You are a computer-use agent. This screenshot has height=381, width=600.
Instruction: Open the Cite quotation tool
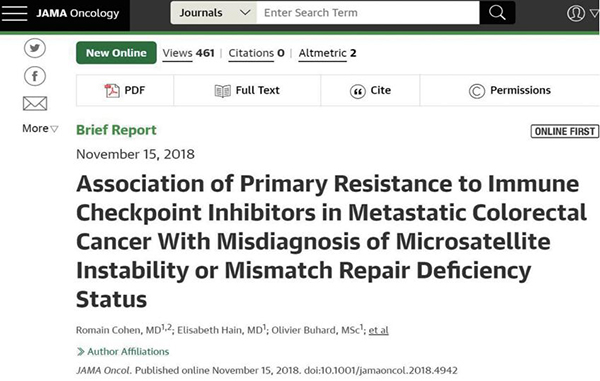click(370, 90)
